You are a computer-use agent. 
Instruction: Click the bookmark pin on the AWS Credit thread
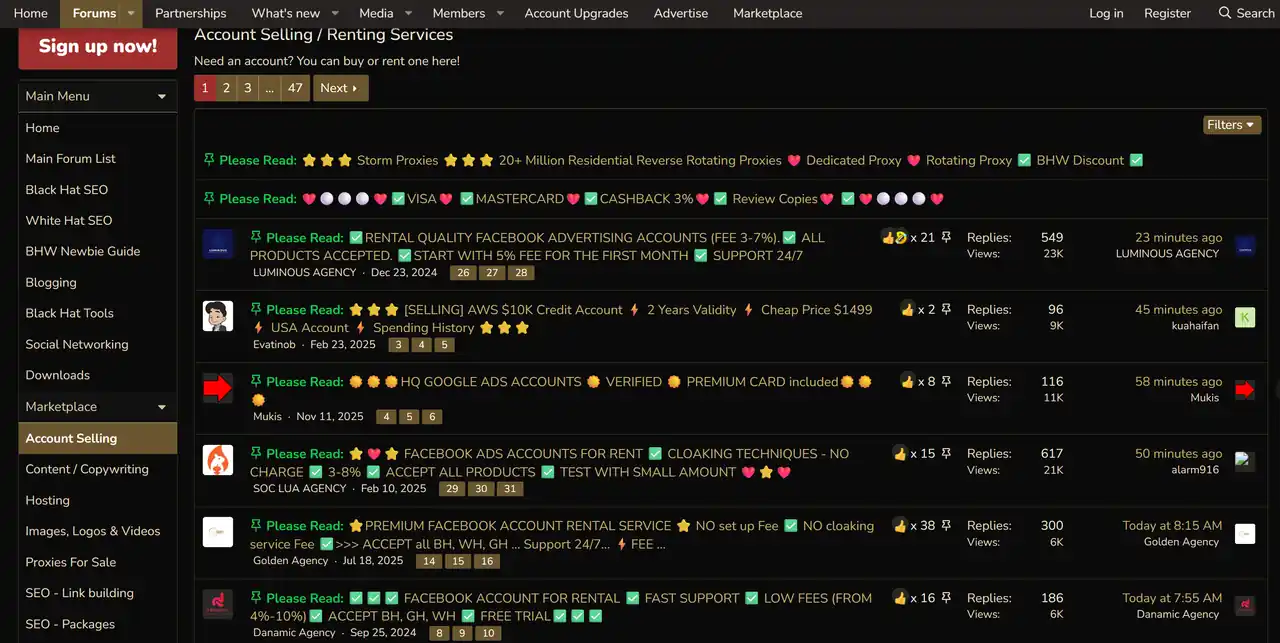[946, 309]
